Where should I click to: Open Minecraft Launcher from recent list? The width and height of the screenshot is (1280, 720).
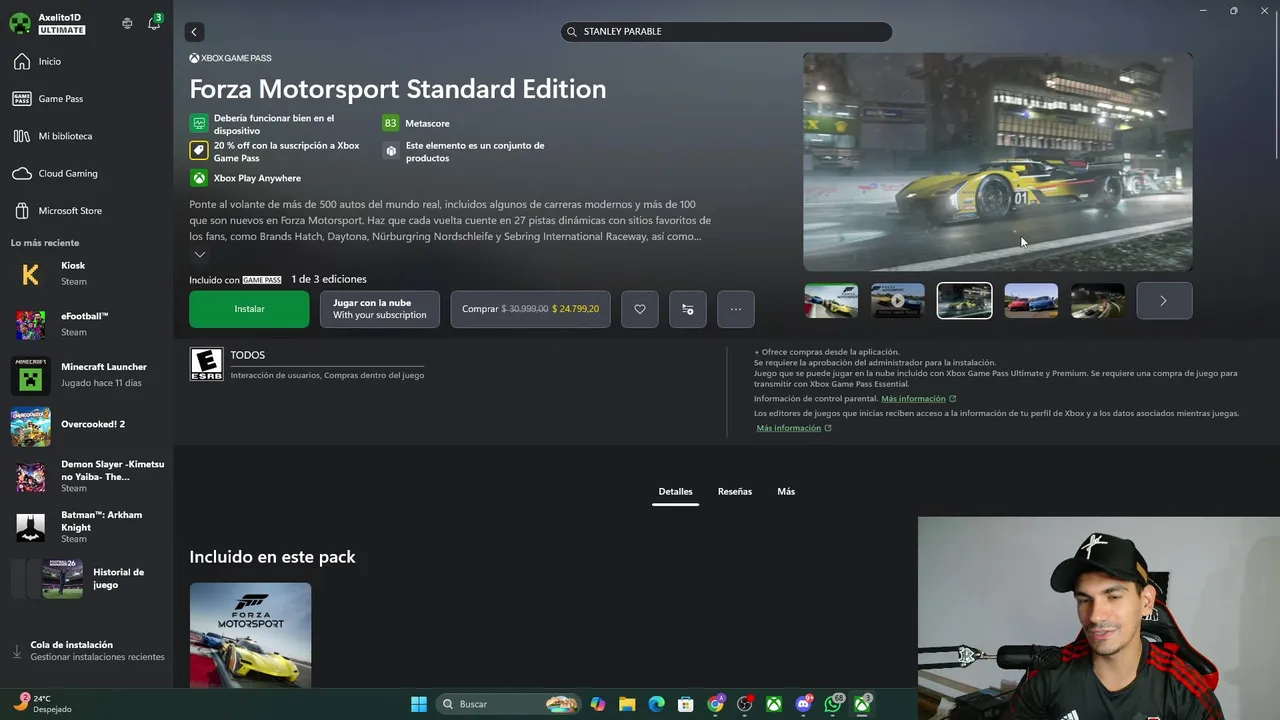(86, 375)
